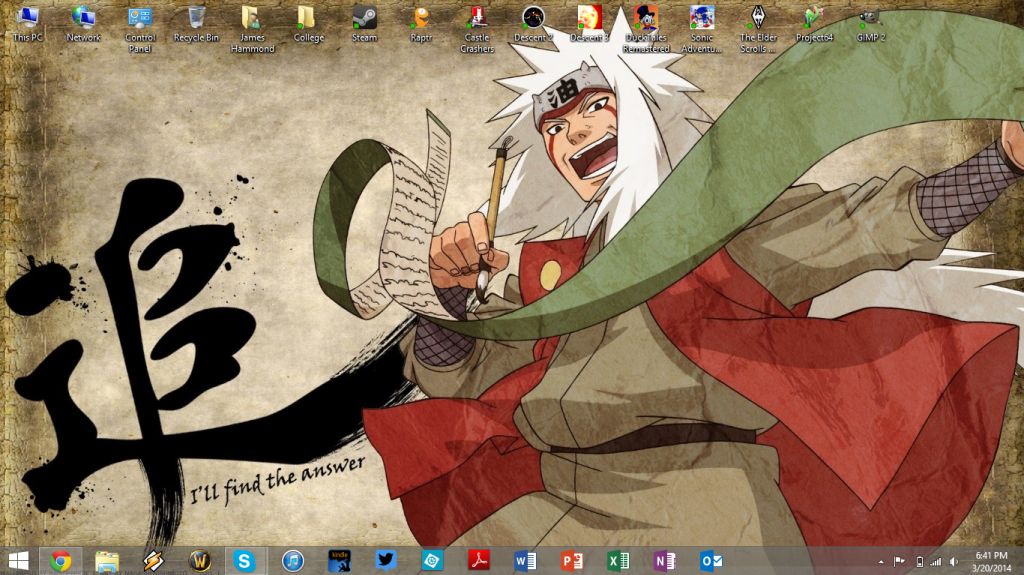
Task: Open Action Center flag icon
Action: (899, 561)
